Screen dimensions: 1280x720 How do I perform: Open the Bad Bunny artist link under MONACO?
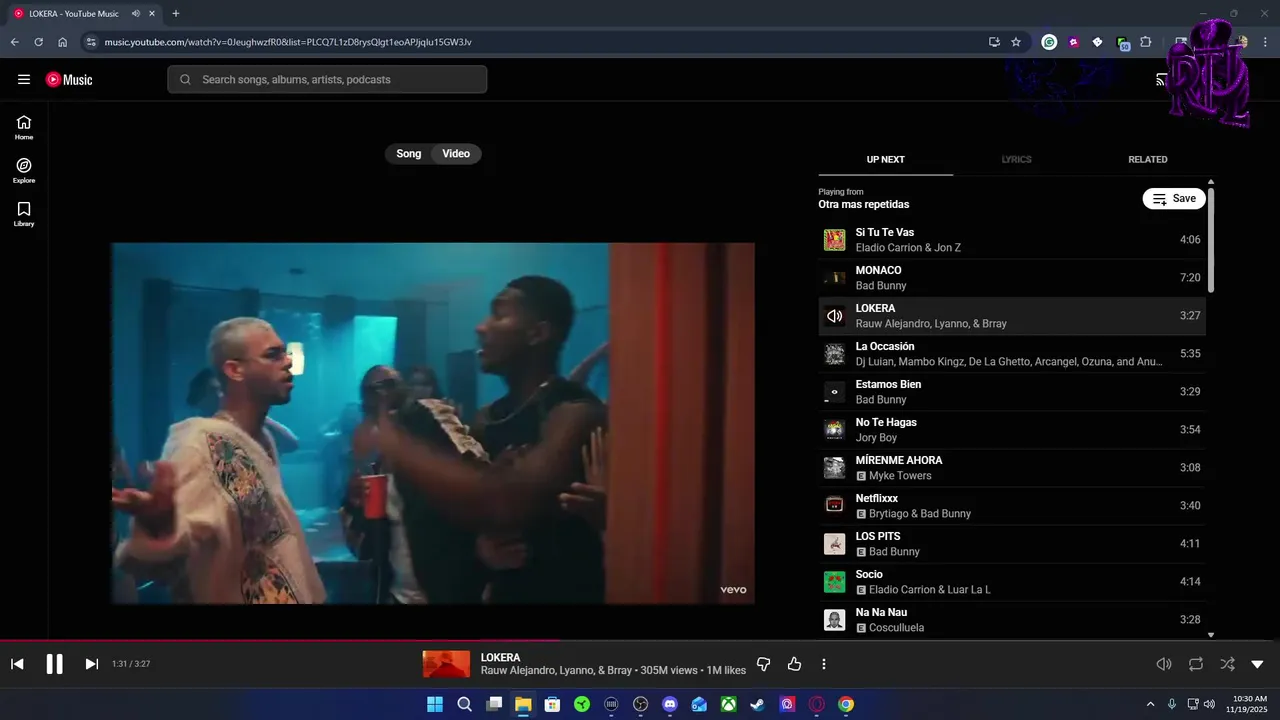coord(881,286)
